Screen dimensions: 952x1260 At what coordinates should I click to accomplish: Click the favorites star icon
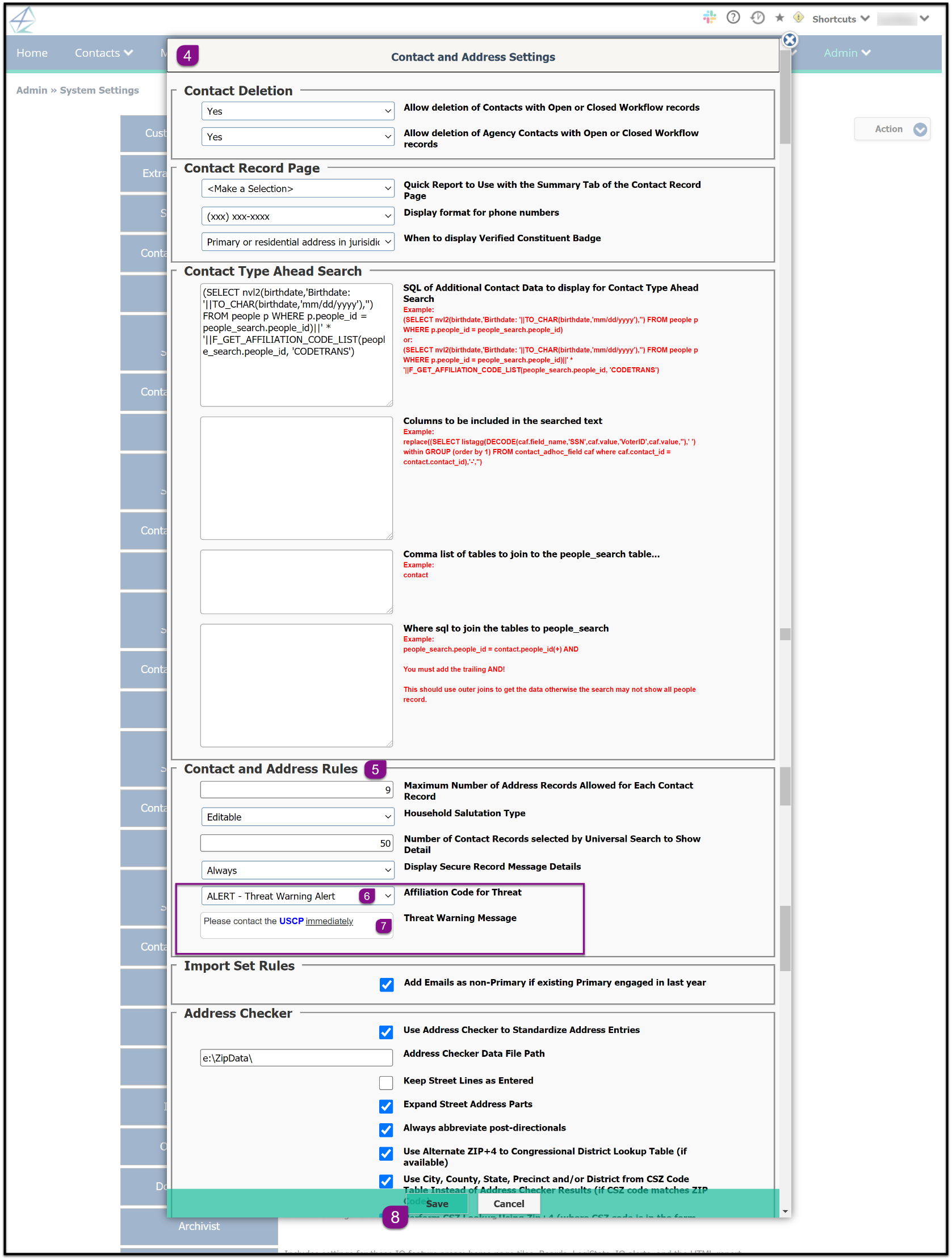pyautogui.click(x=780, y=18)
